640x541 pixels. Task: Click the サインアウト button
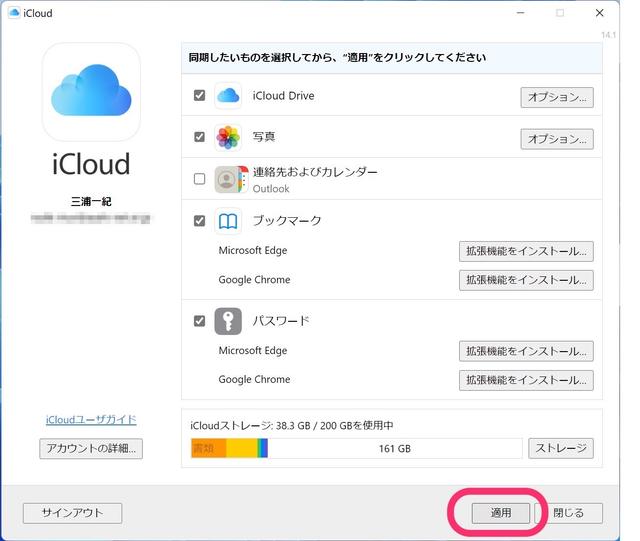[72, 513]
